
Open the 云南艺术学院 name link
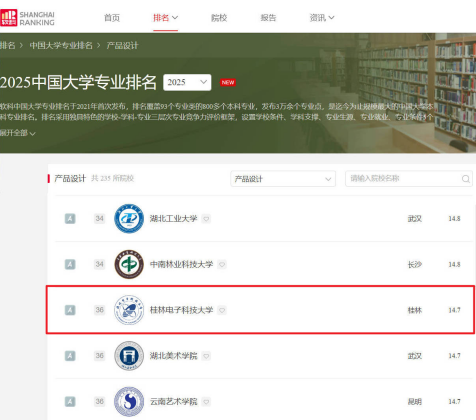pos(173,401)
